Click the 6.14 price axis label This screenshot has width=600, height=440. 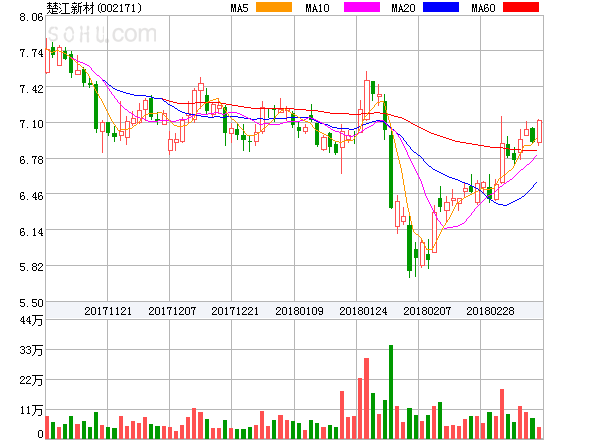31,232
